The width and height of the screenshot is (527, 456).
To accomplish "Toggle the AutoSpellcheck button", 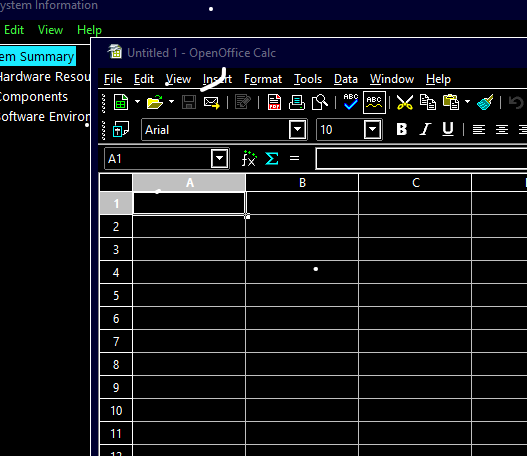I will pos(374,102).
